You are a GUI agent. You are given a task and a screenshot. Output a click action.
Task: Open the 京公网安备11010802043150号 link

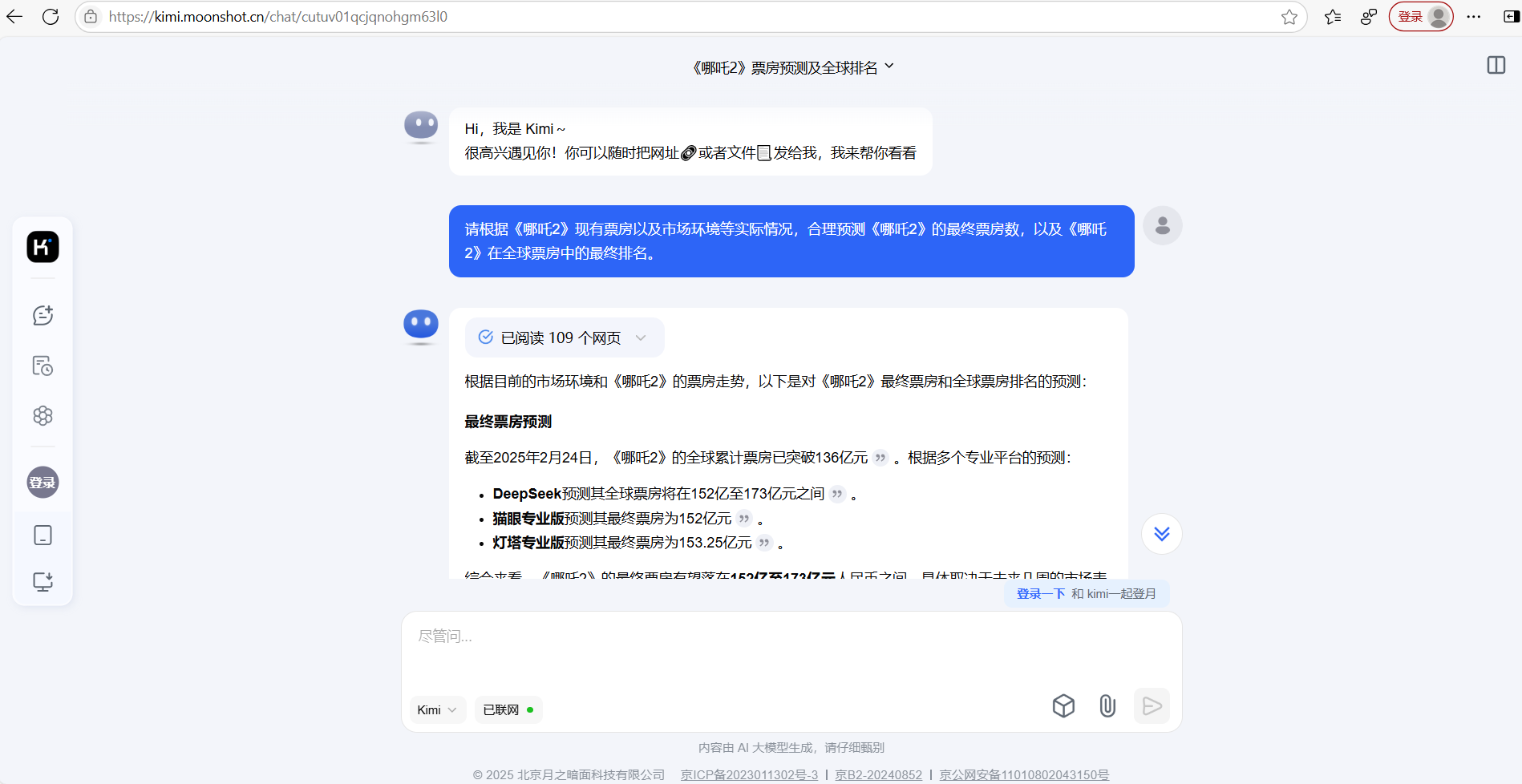coord(1024,774)
